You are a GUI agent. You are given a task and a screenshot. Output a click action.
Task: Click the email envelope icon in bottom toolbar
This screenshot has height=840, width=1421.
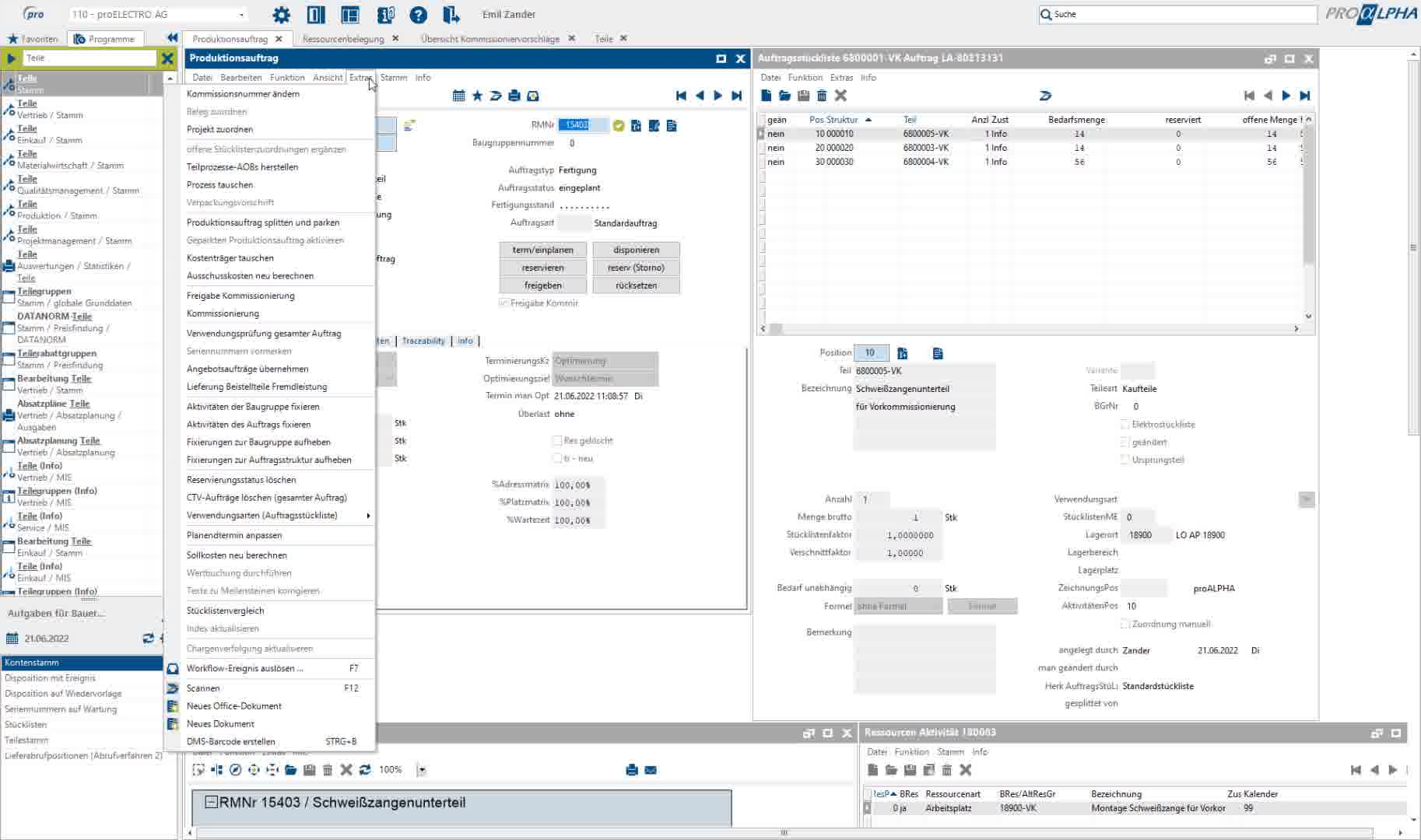click(x=651, y=770)
